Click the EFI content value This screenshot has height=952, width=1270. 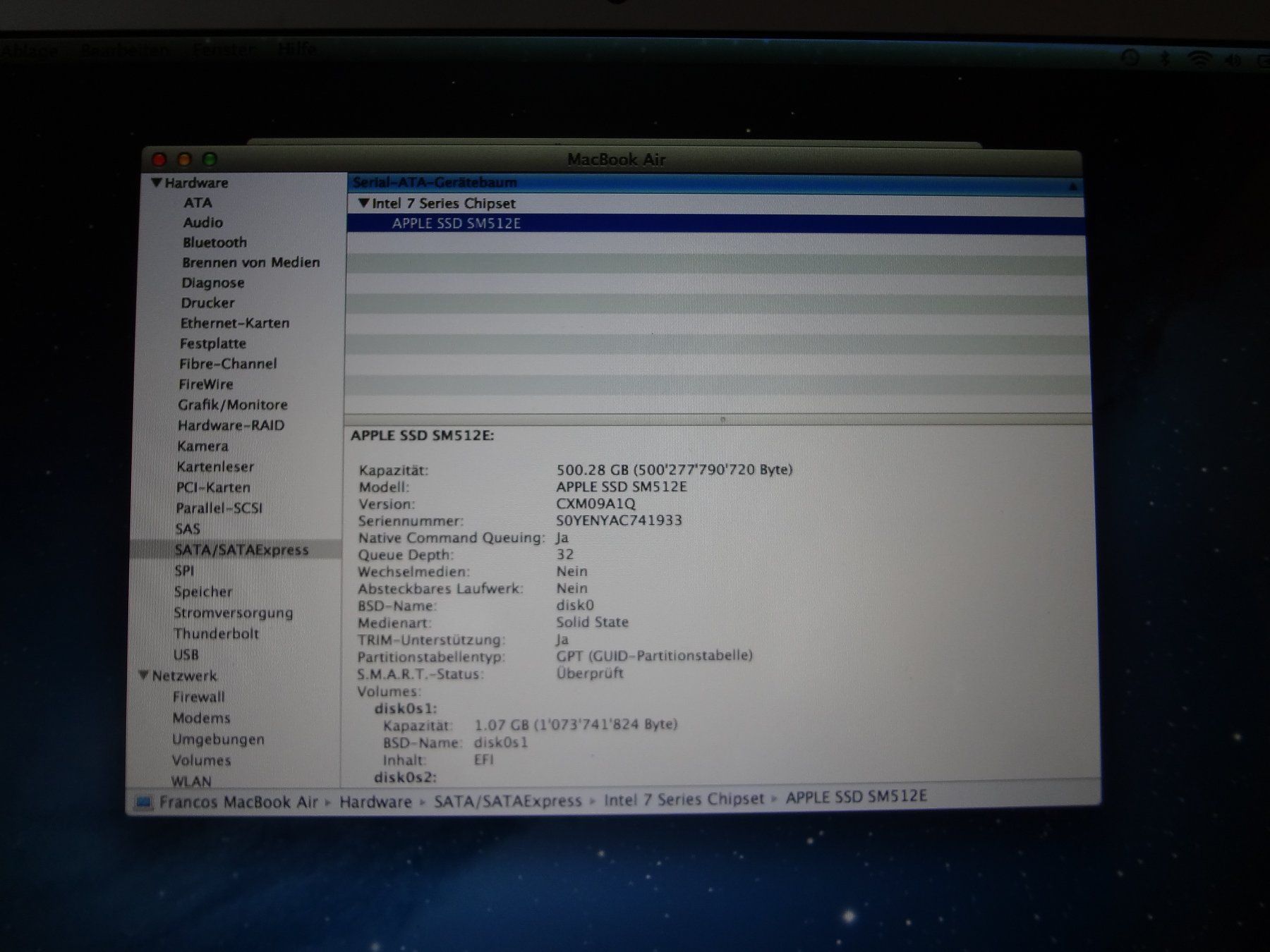click(483, 759)
